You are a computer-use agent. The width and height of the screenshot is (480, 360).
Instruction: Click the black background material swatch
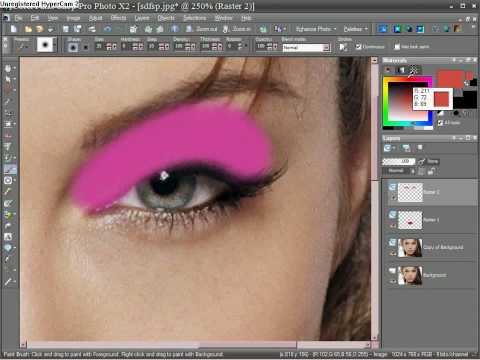click(465, 100)
